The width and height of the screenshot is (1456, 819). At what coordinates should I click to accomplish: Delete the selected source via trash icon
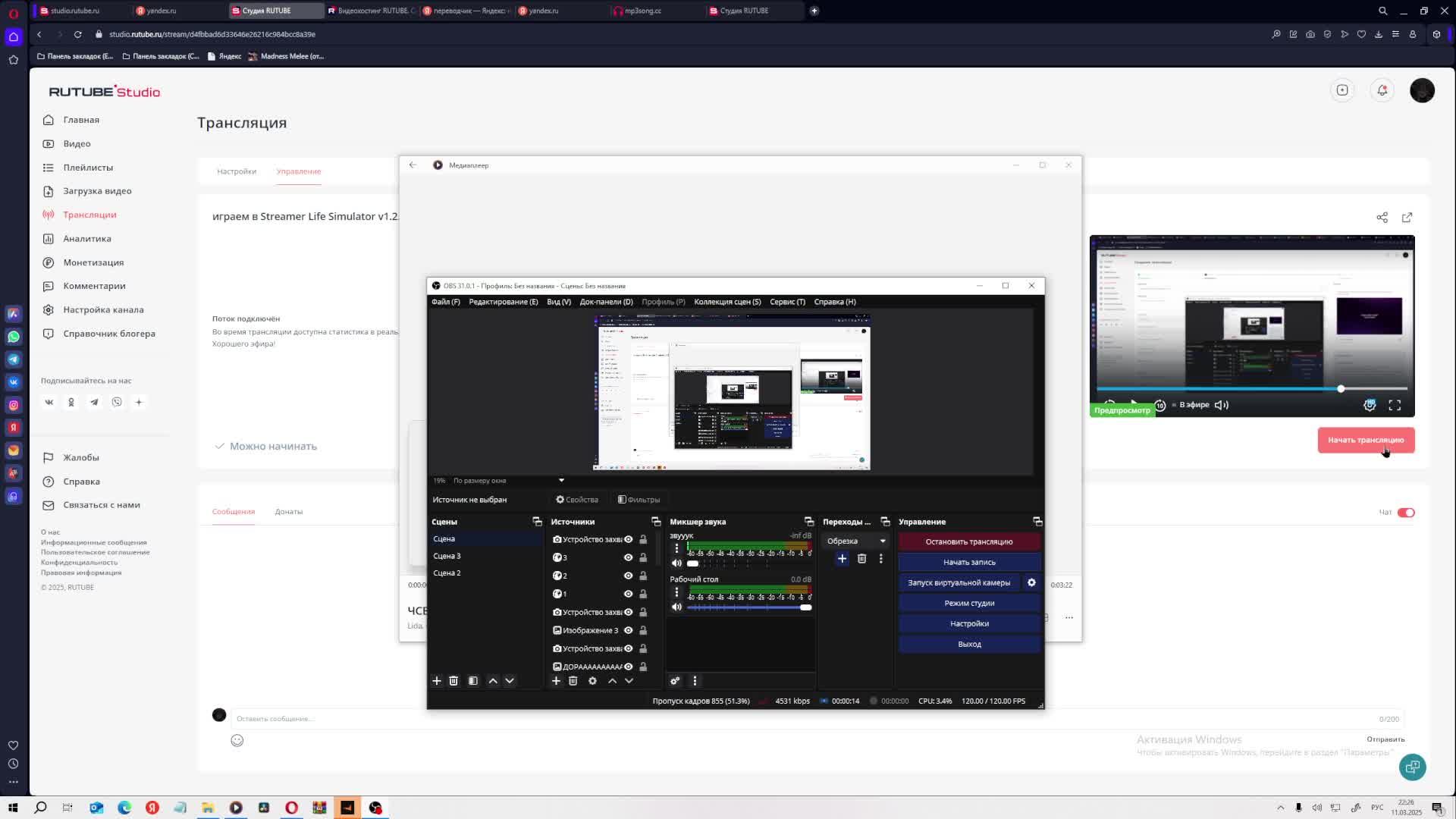coord(573,681)
